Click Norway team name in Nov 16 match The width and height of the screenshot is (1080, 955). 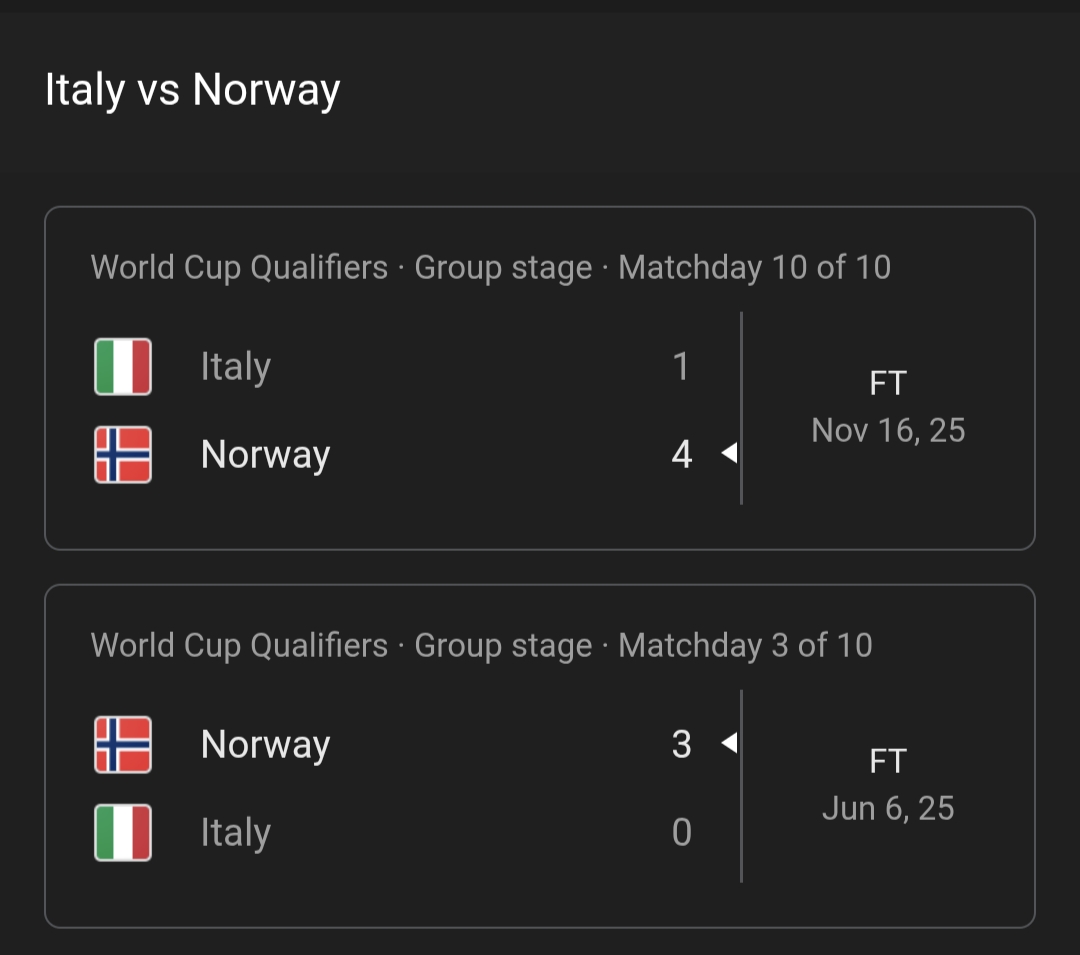[265, 455]
